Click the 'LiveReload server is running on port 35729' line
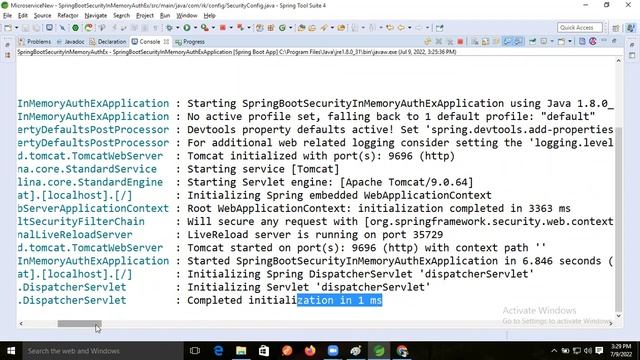Screen dimensions: 640x360 click(x=315, y=235)
